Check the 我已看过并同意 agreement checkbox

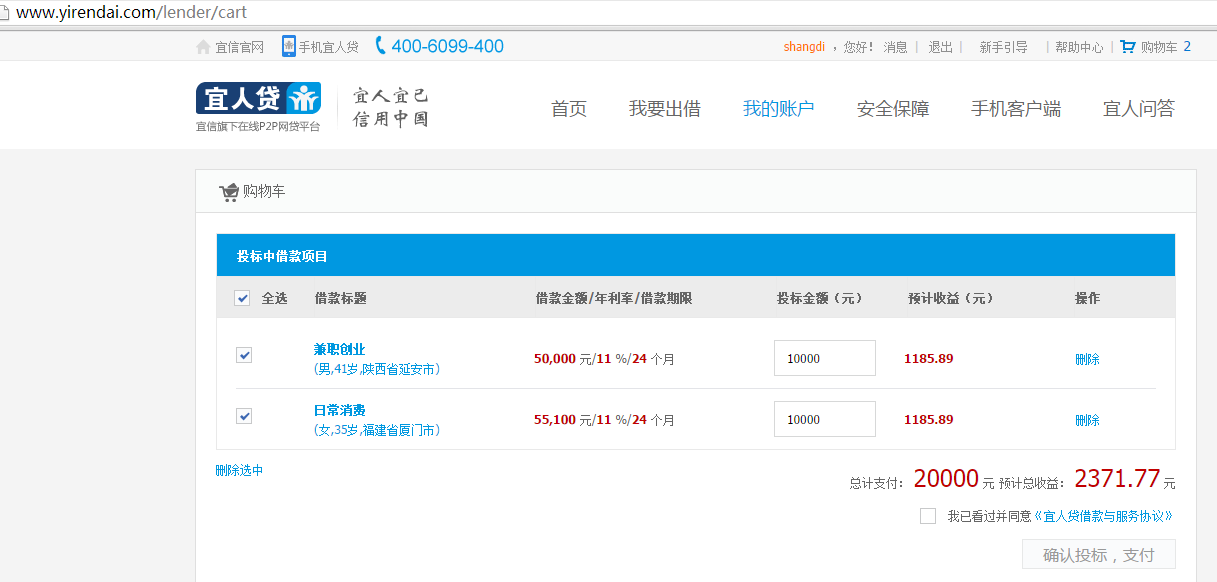(928, 516)
